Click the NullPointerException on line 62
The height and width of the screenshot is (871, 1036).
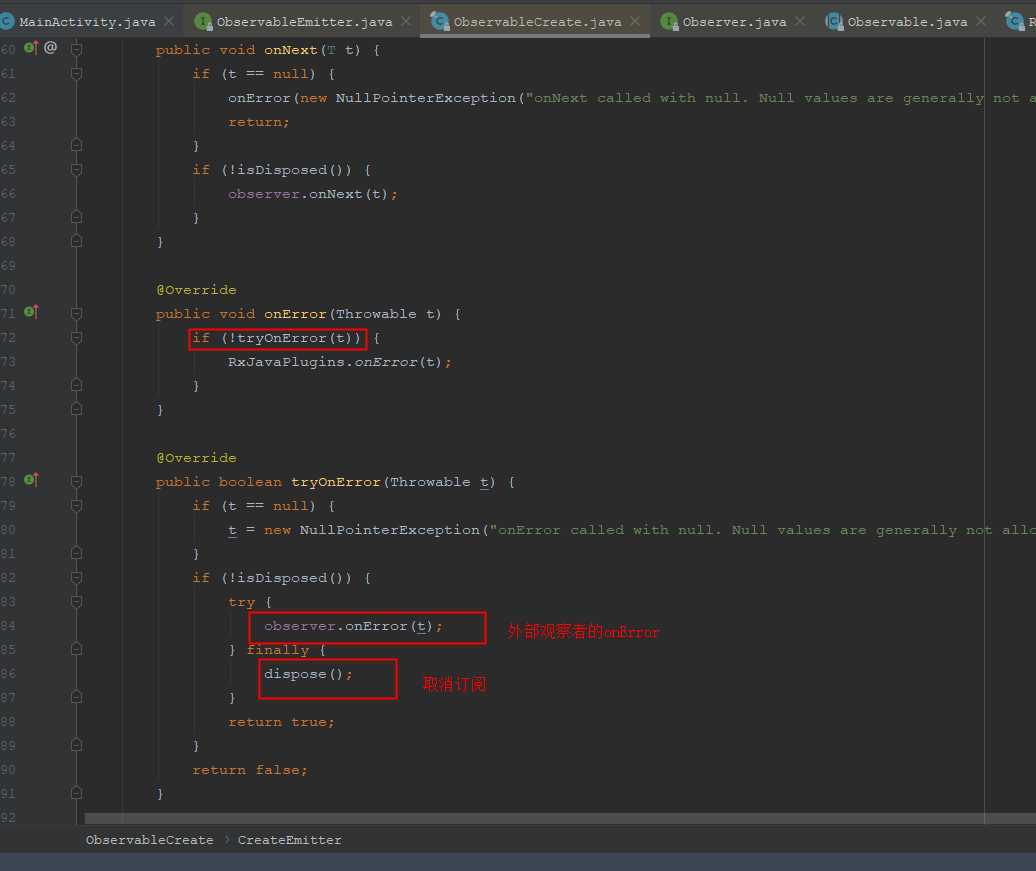click(426, 98)
